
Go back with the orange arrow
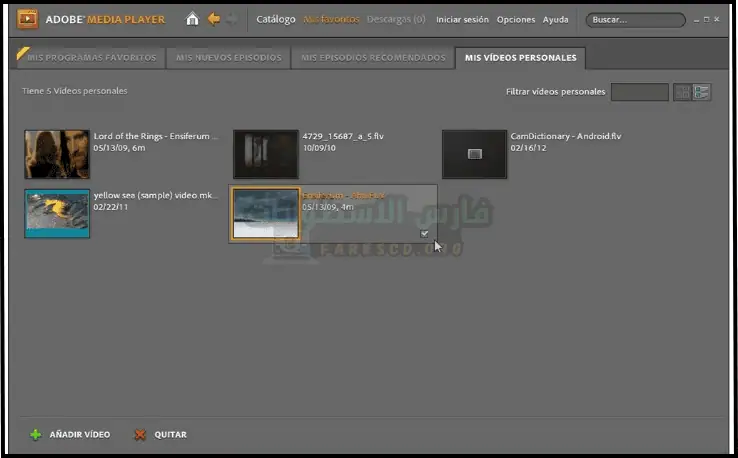click(213, 19)
